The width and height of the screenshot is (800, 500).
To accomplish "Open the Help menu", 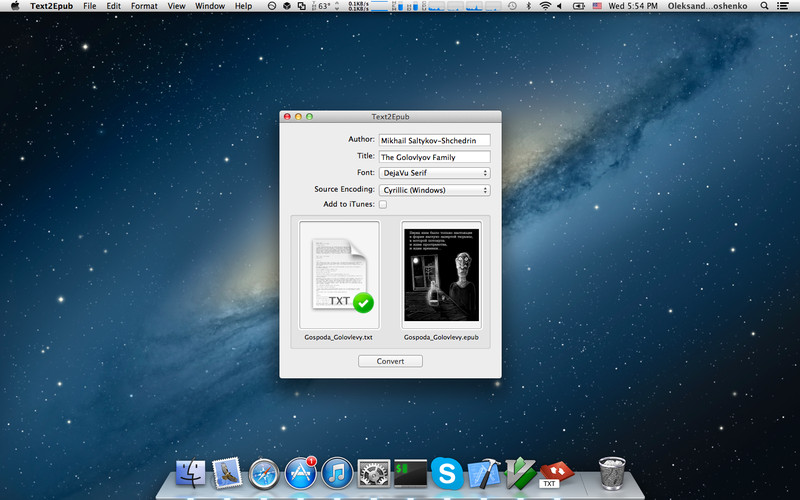I will [x=243, y=6].
